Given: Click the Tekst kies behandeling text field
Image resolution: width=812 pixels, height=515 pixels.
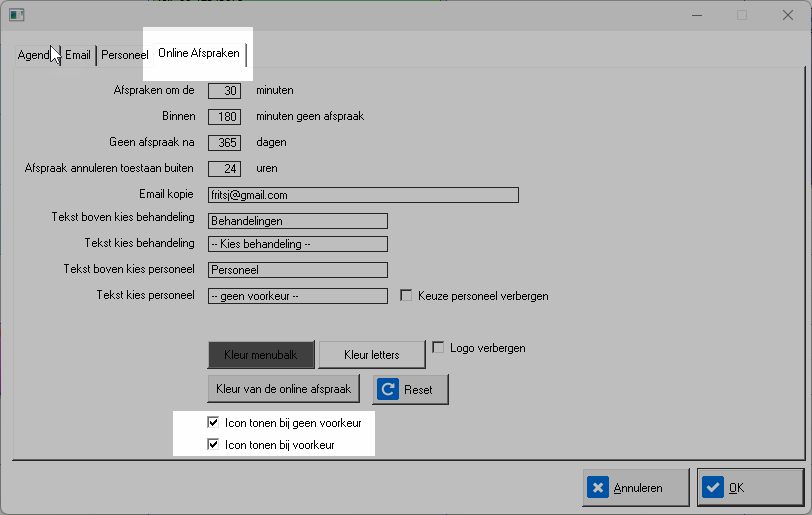Looking at the screenshot, I should point(297,244).
